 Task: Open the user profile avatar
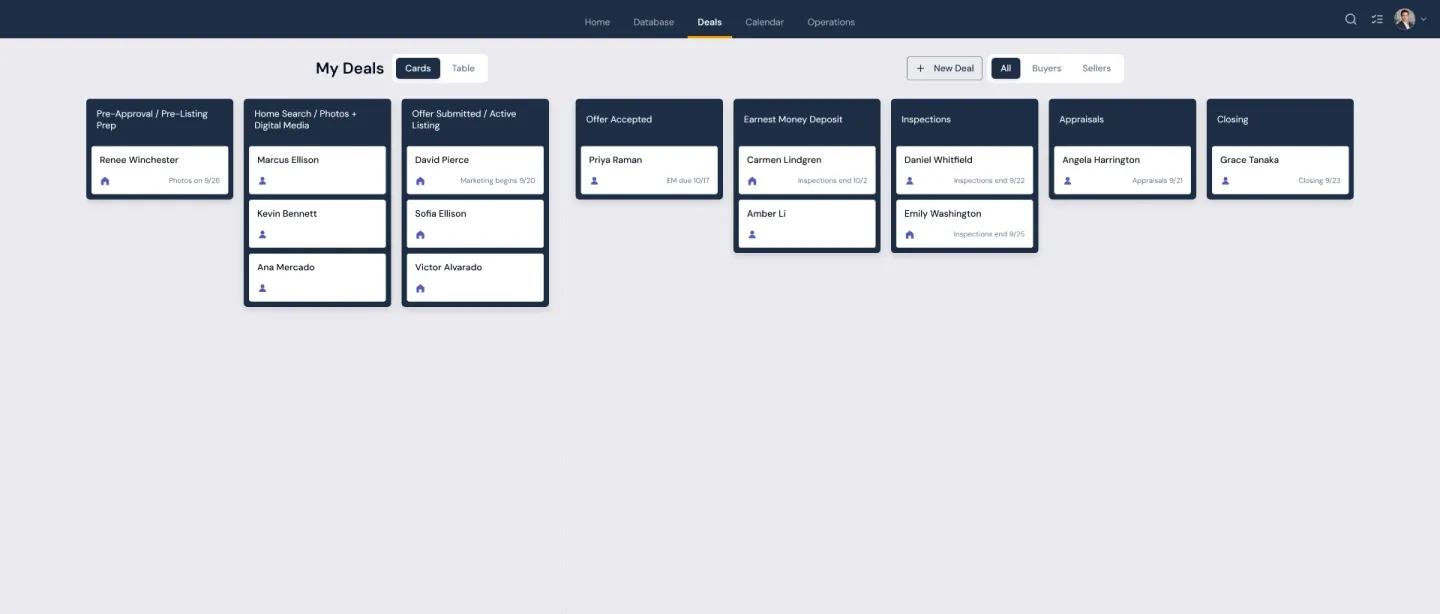[x=1405, y=19]
